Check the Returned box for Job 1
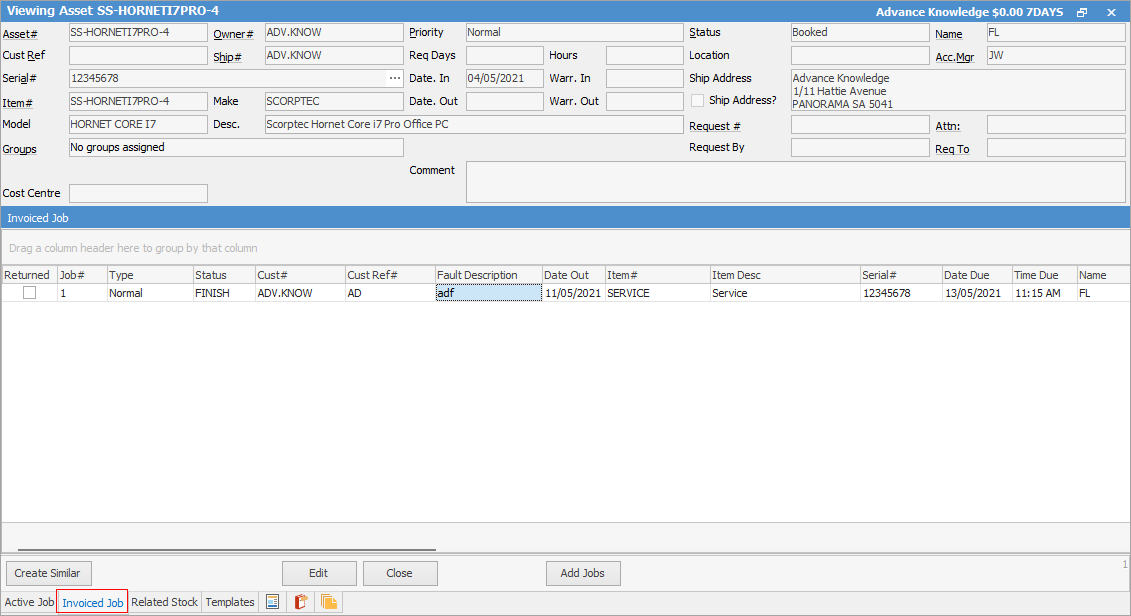This screenshot has width=1131, height=616. 29,292
